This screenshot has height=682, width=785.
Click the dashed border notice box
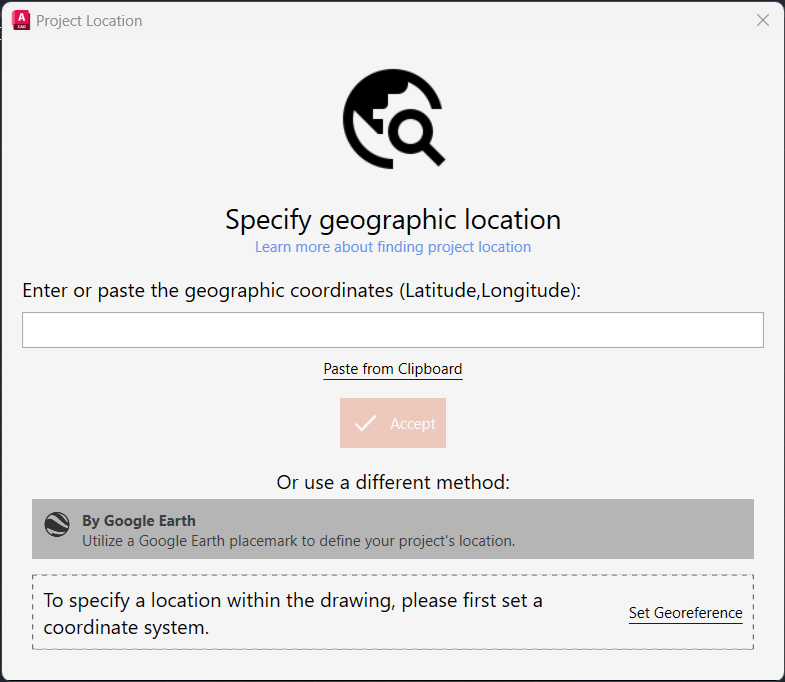393,612
